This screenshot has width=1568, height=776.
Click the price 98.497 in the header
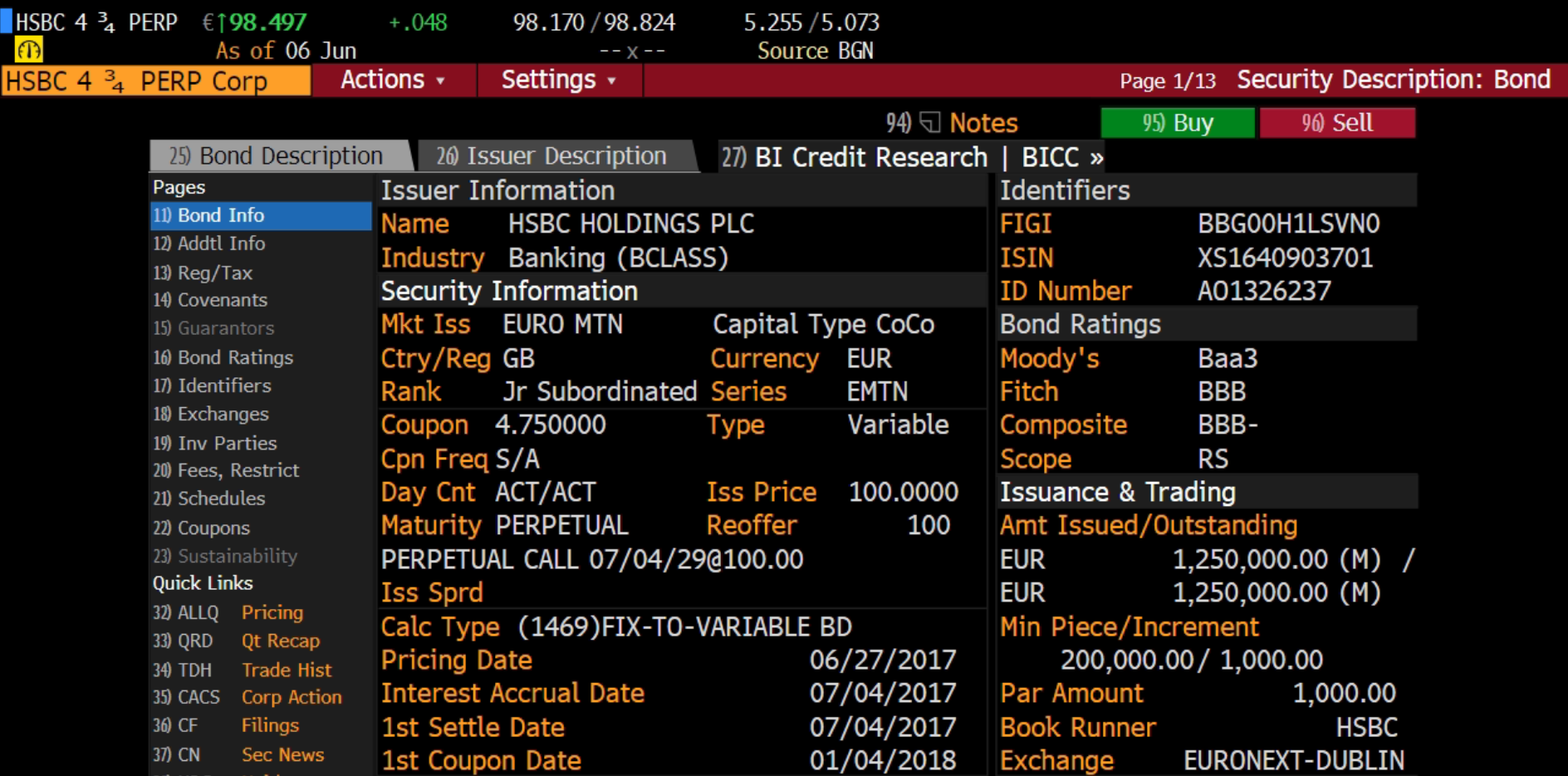267,22
